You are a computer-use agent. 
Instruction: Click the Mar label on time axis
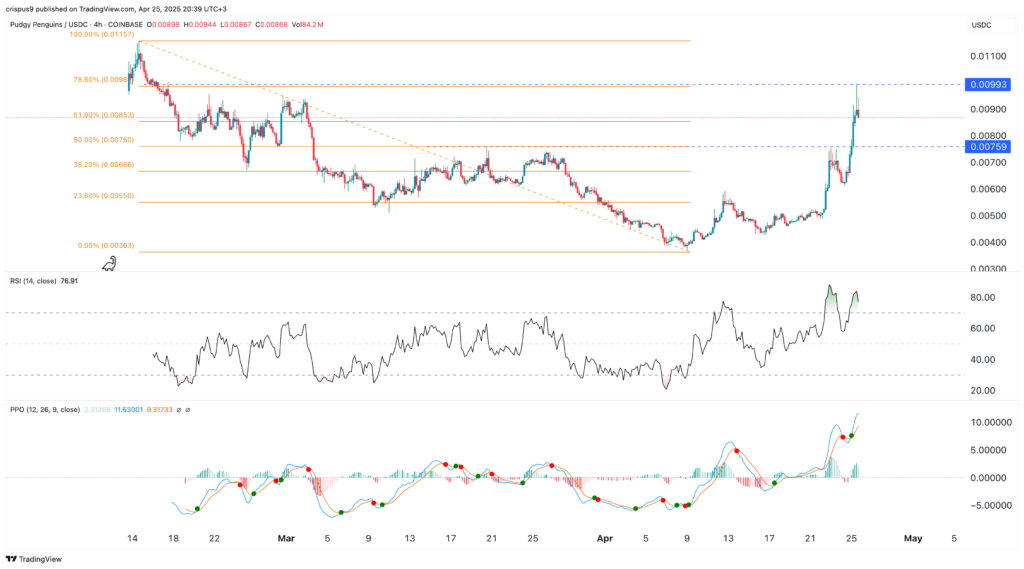[287, 538]
